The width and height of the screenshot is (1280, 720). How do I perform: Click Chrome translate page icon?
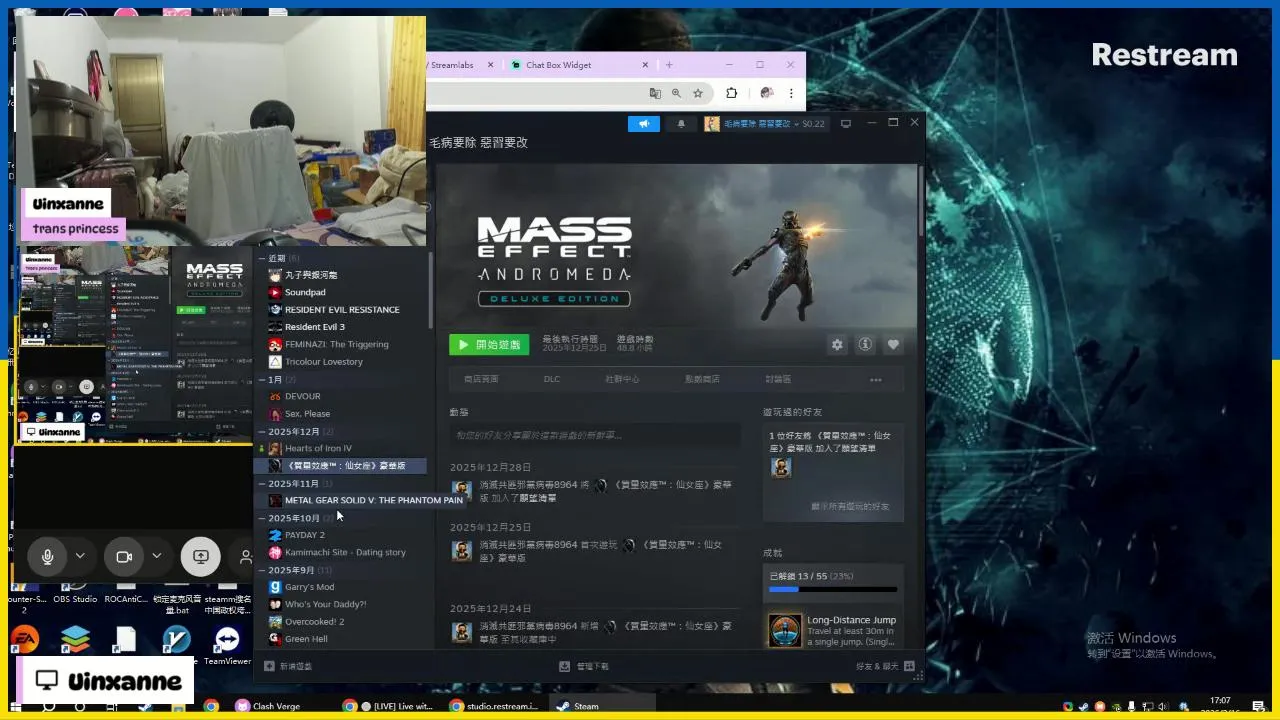655,93
